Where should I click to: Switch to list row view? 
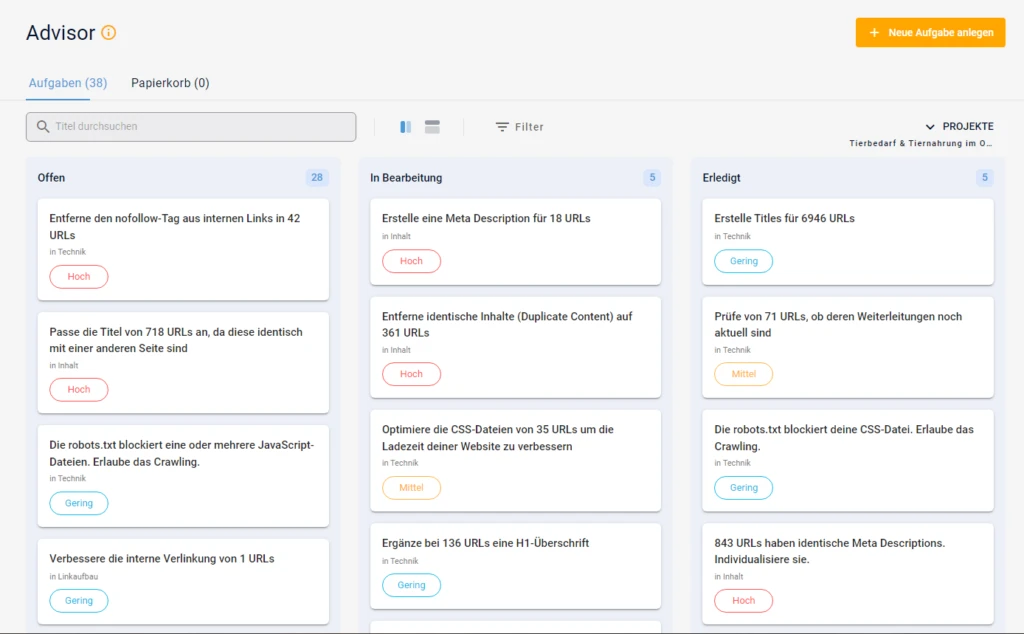coord(432,127)
